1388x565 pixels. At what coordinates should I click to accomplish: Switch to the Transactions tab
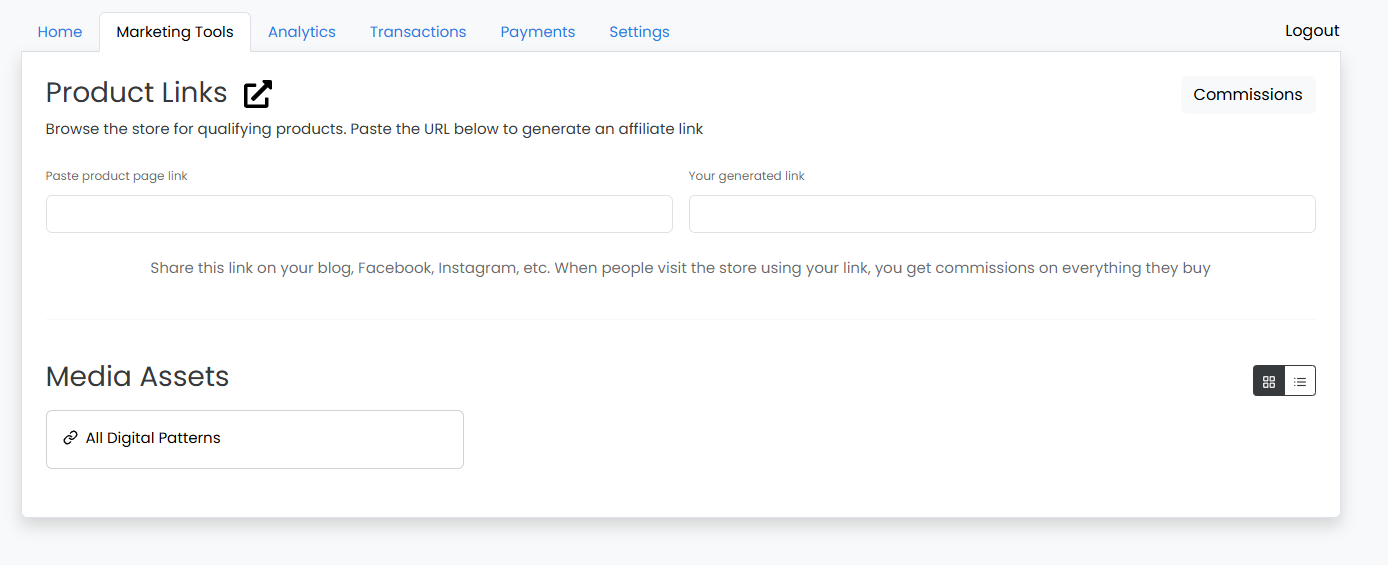(x=418, y=32)
